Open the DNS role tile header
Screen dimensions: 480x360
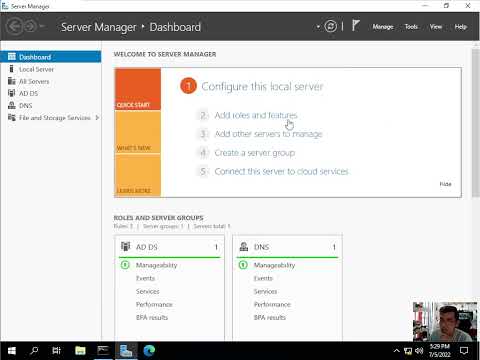point(287,247)
